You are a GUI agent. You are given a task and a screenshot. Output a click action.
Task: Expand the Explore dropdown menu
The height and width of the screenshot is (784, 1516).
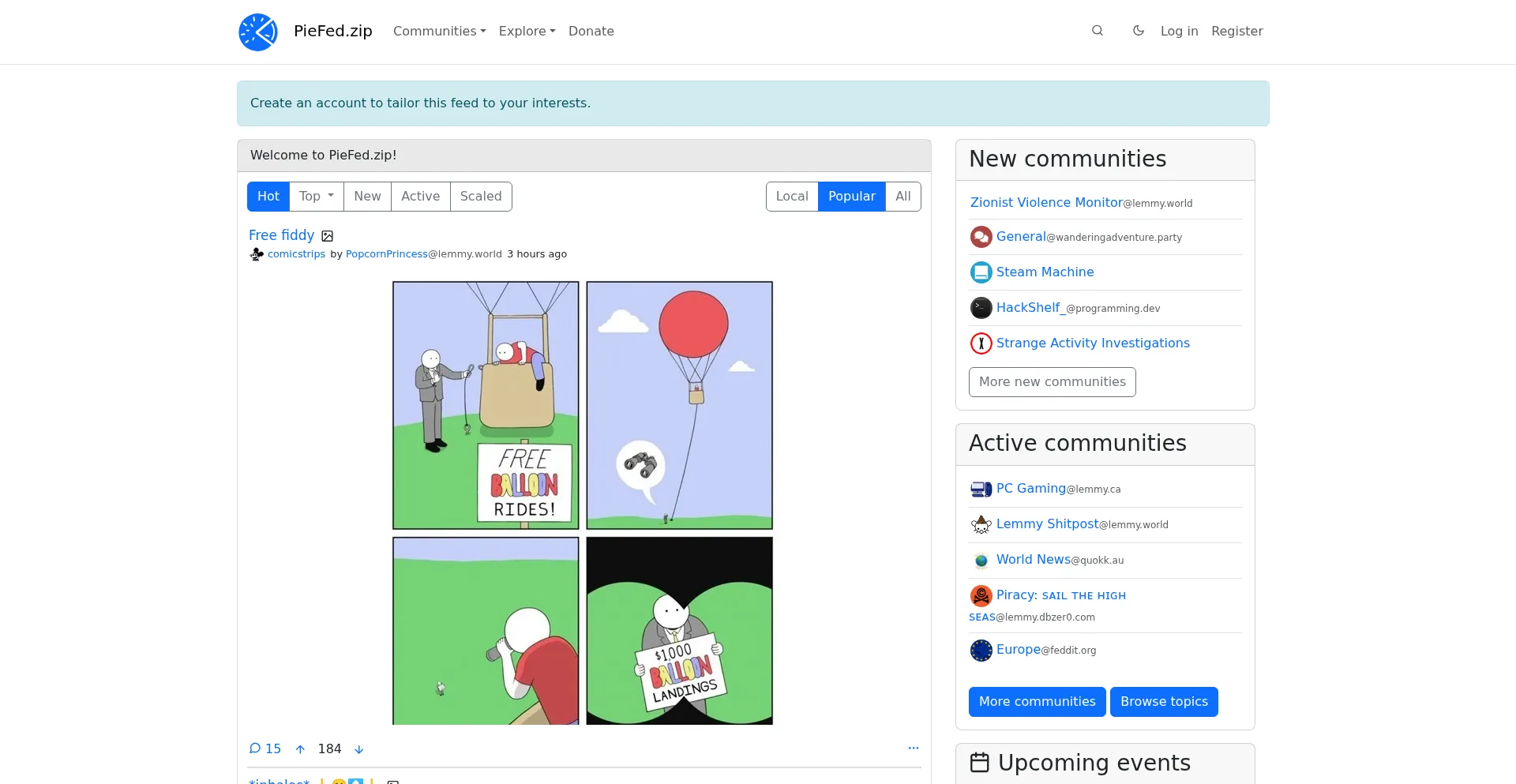[527, 31]
